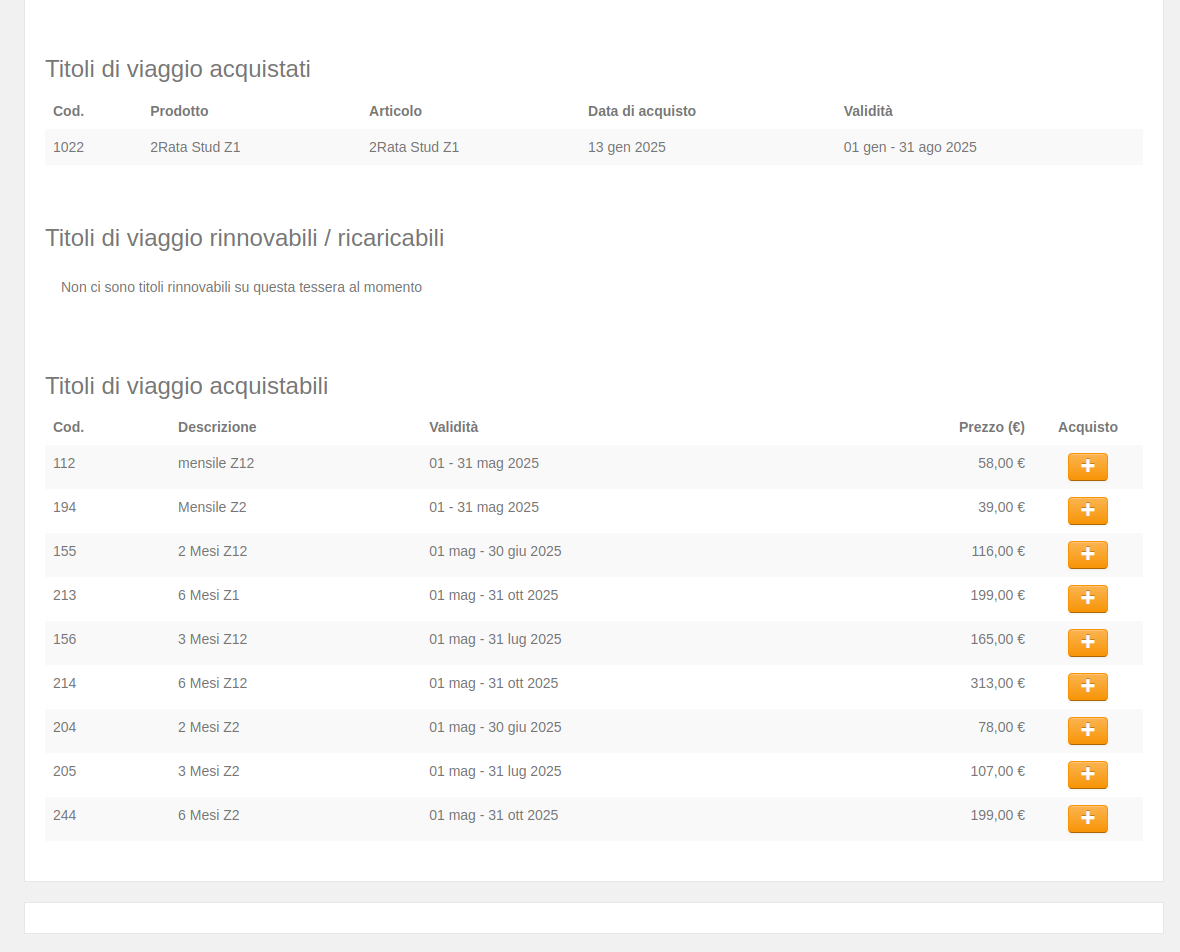Click the Articolo column header

(x=395, y=111)
